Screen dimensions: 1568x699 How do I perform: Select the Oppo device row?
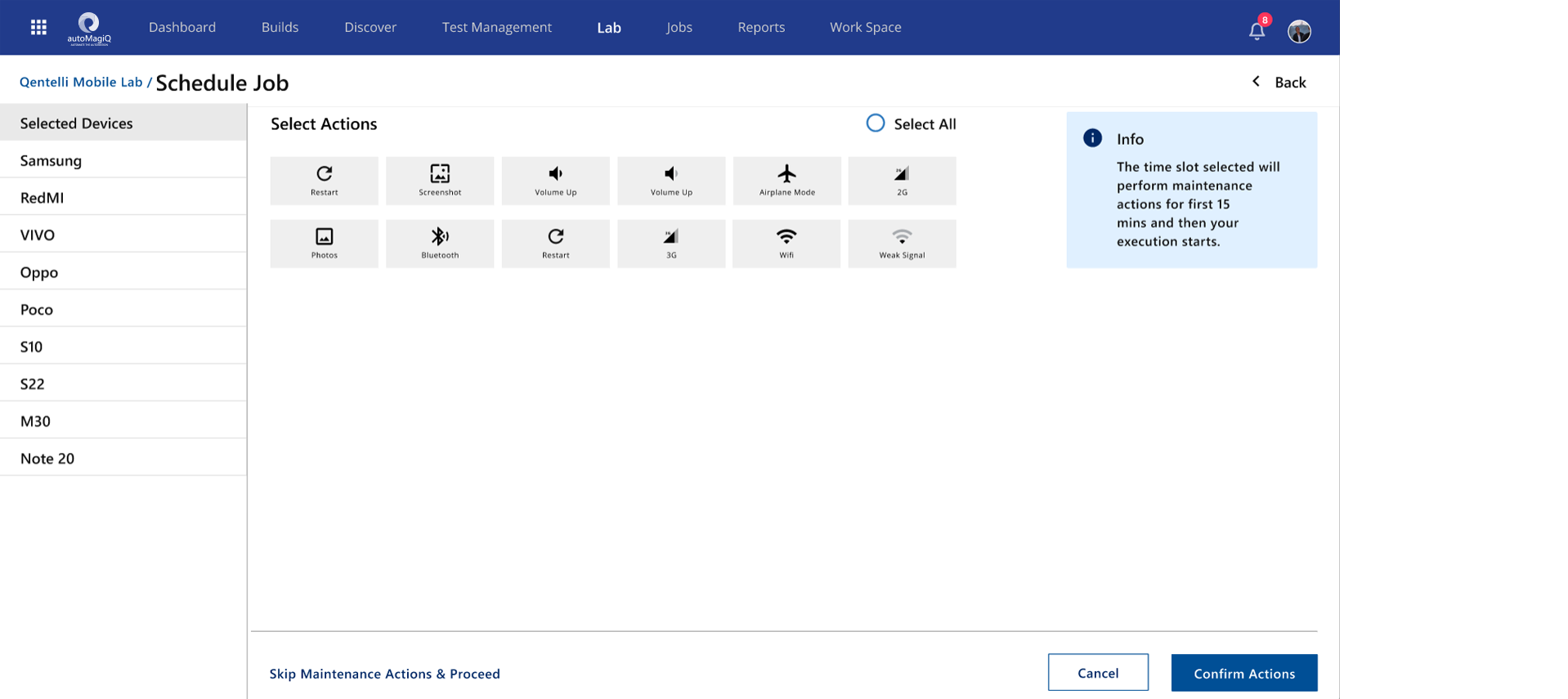coord(123,272)
